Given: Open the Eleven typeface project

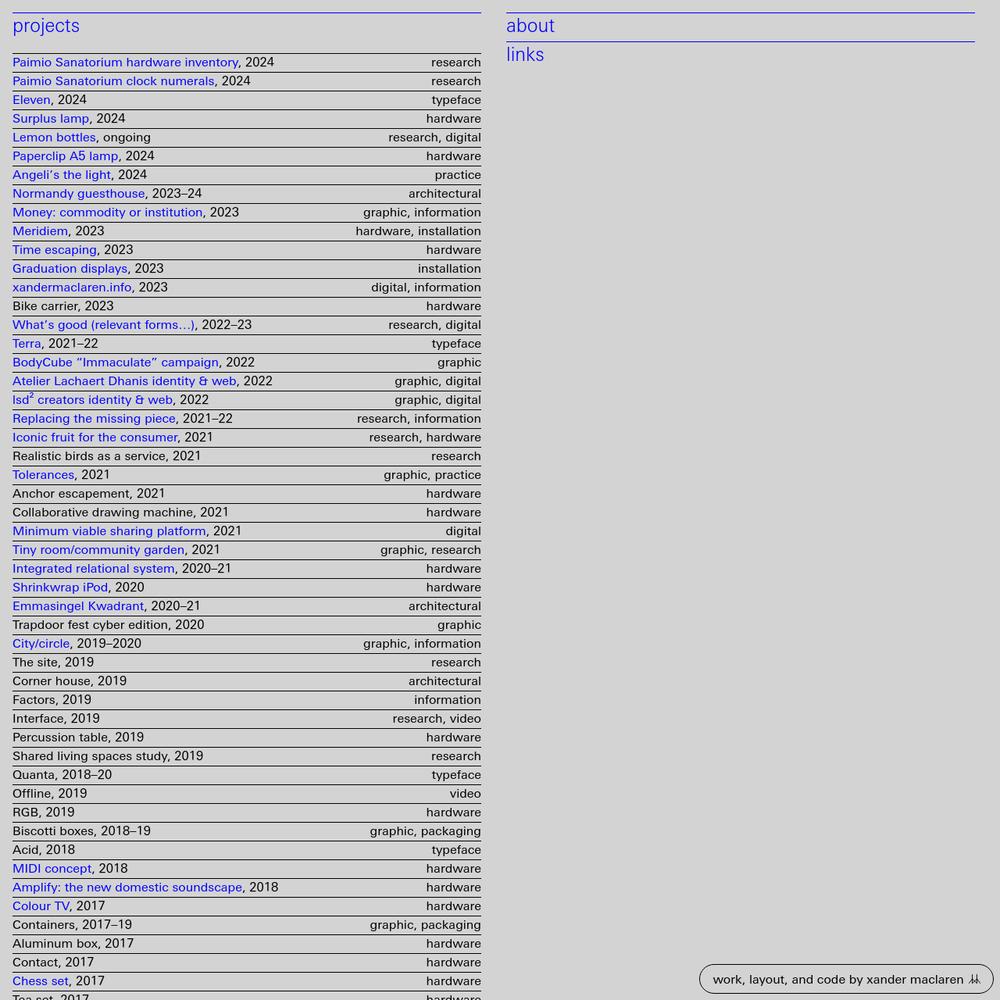Looking at the screenshot, I should 31,100.
